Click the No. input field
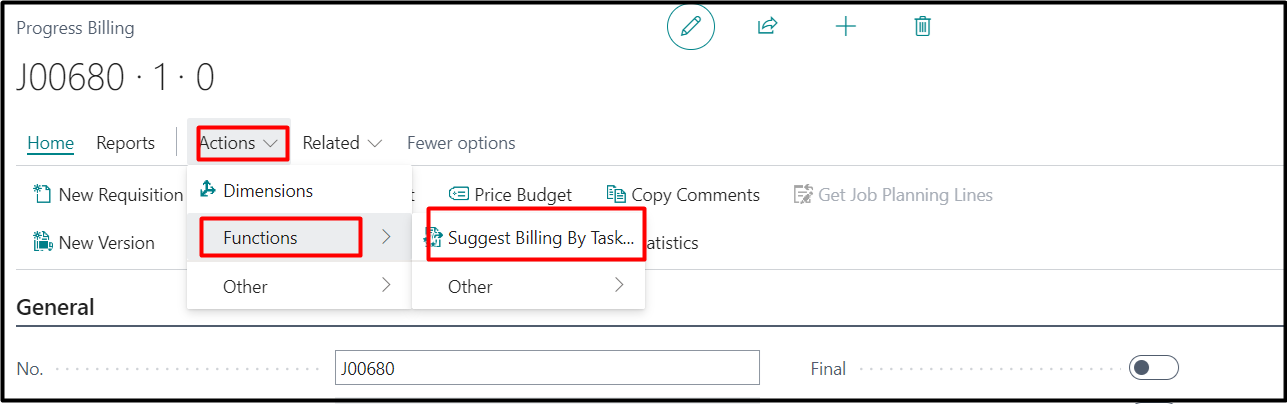The width and height of the screenshot is (1287, 404). click(x=546, y=368)
